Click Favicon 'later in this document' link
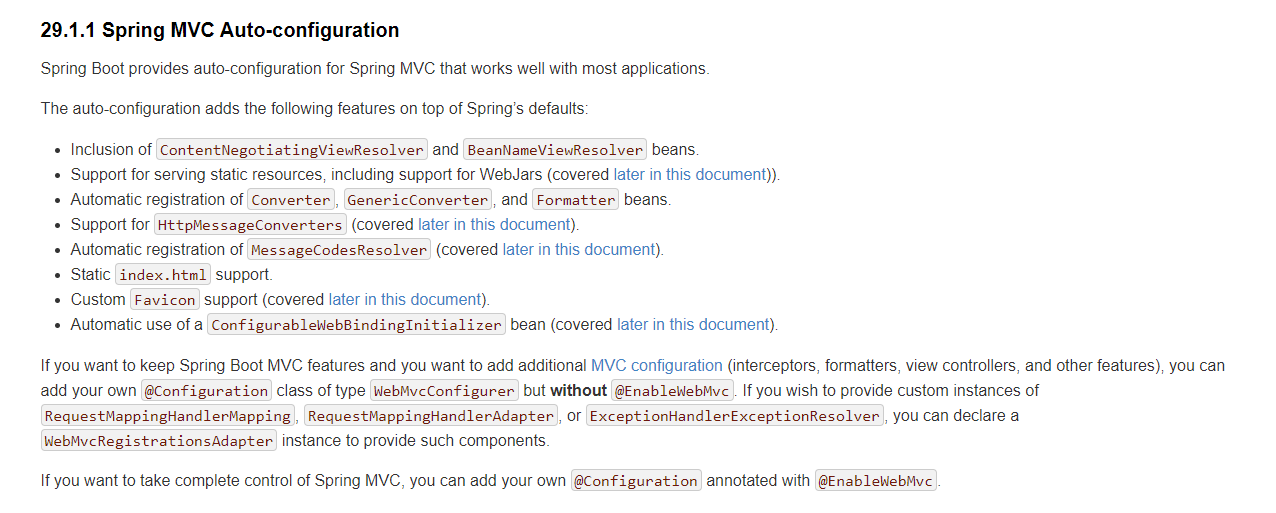The image size is (1276, 513). click(404, 299)
